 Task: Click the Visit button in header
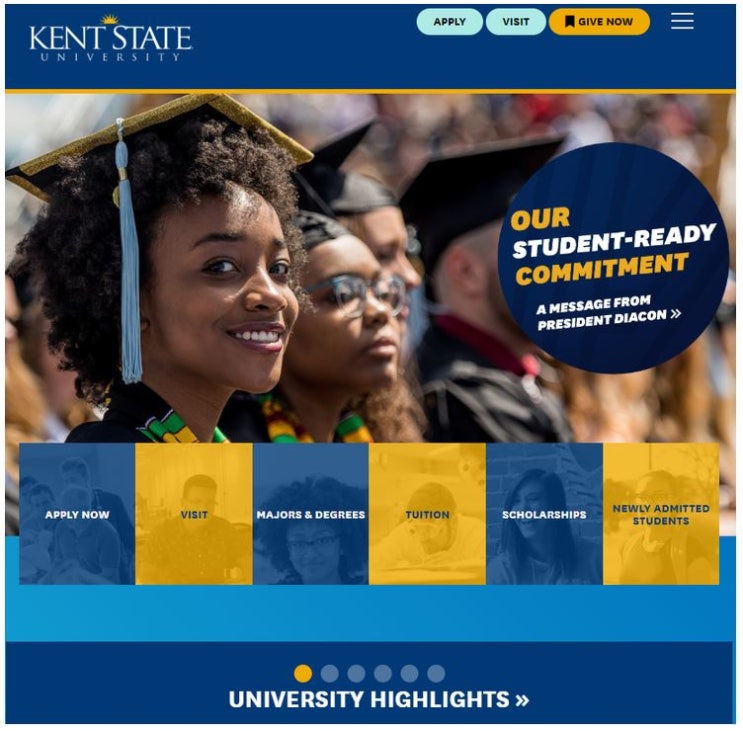pyautogui.click(x=516, y=22)
